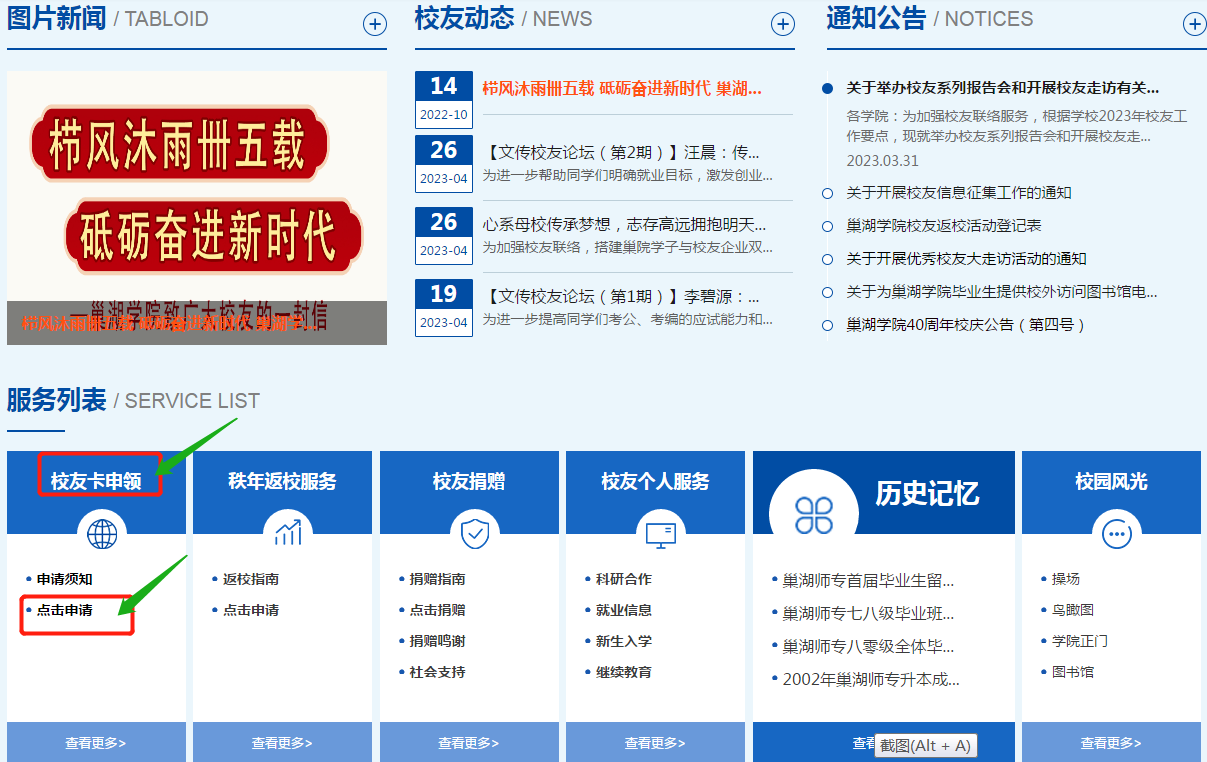Expand 校友动态 news with plus icon
Screen dimensions: 1207x762
[782, 24]
